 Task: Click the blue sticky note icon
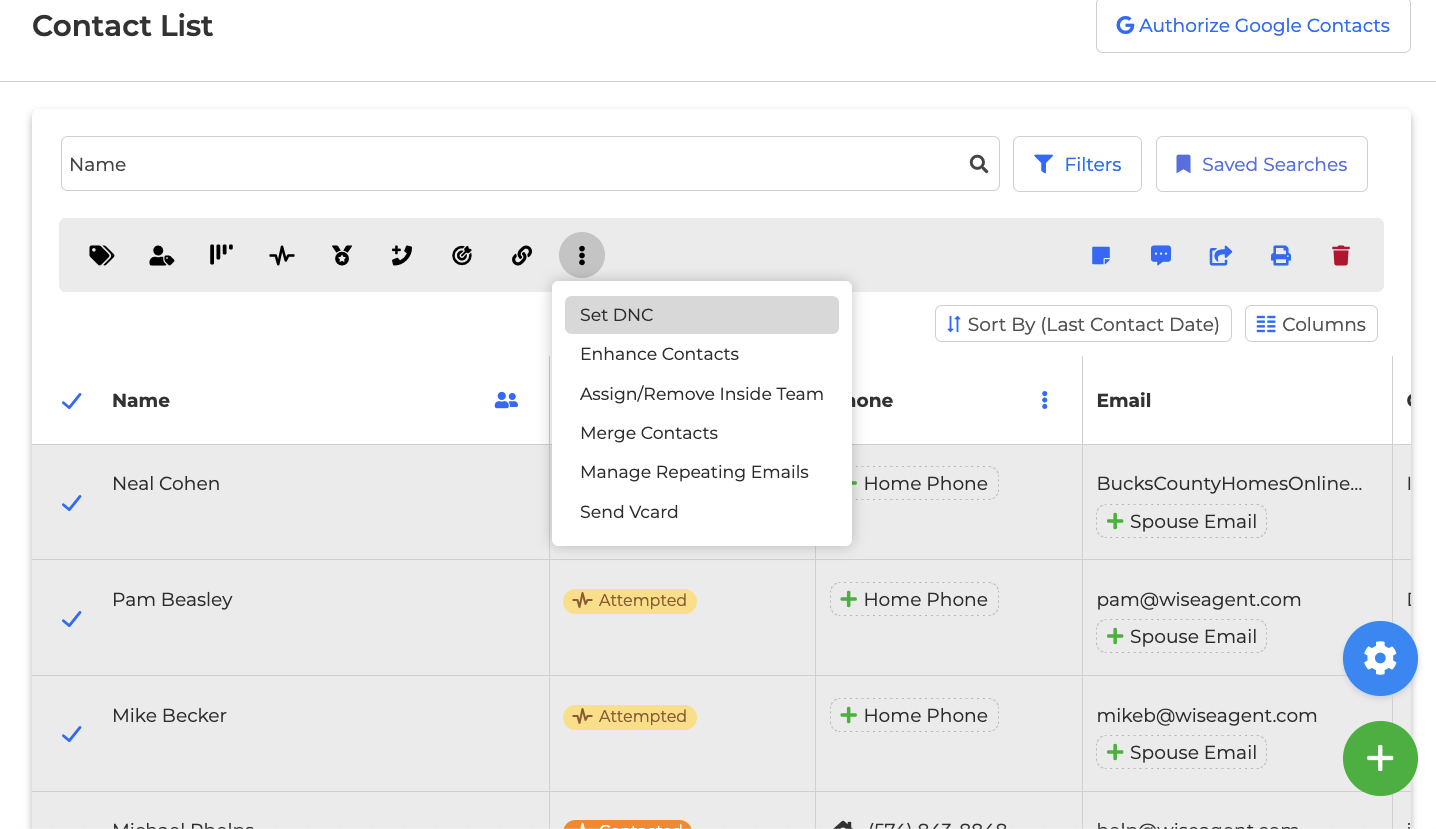pos(1101,256)
